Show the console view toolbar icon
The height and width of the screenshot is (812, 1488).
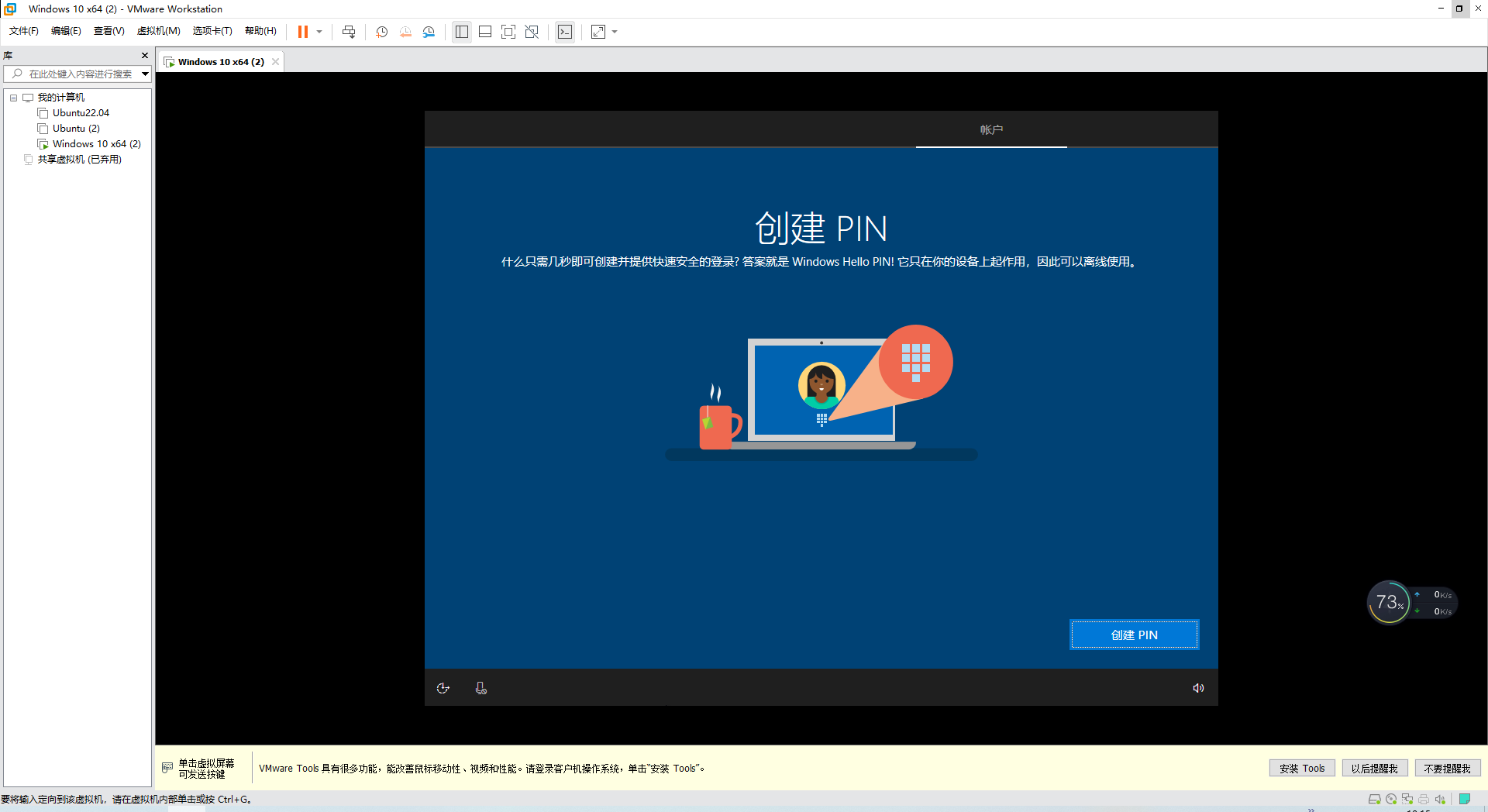[565, 32]
